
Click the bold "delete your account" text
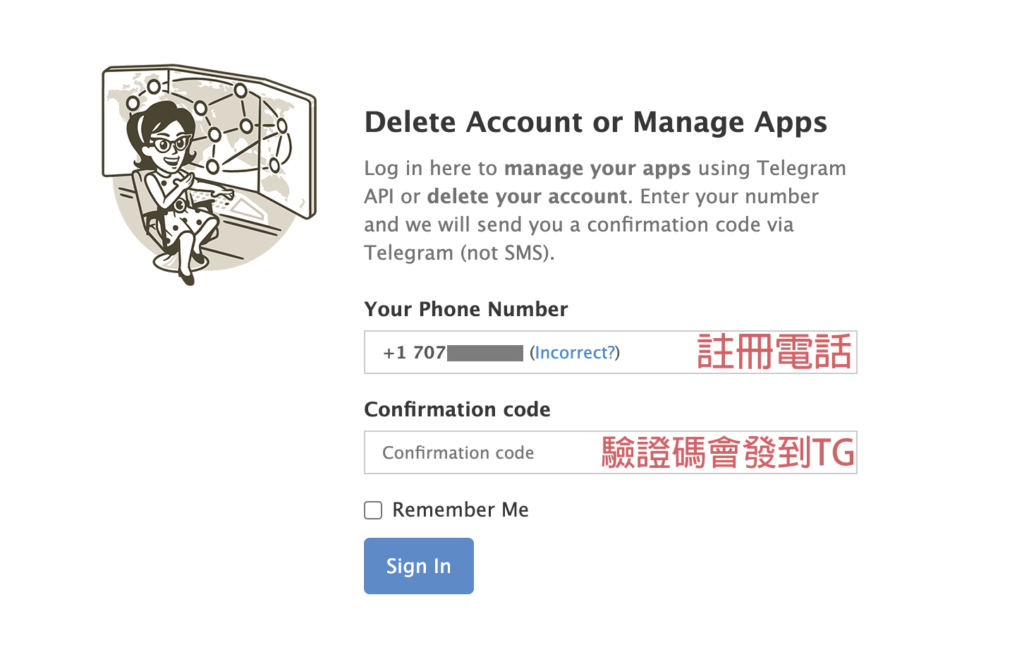click(x=528, y=196)
